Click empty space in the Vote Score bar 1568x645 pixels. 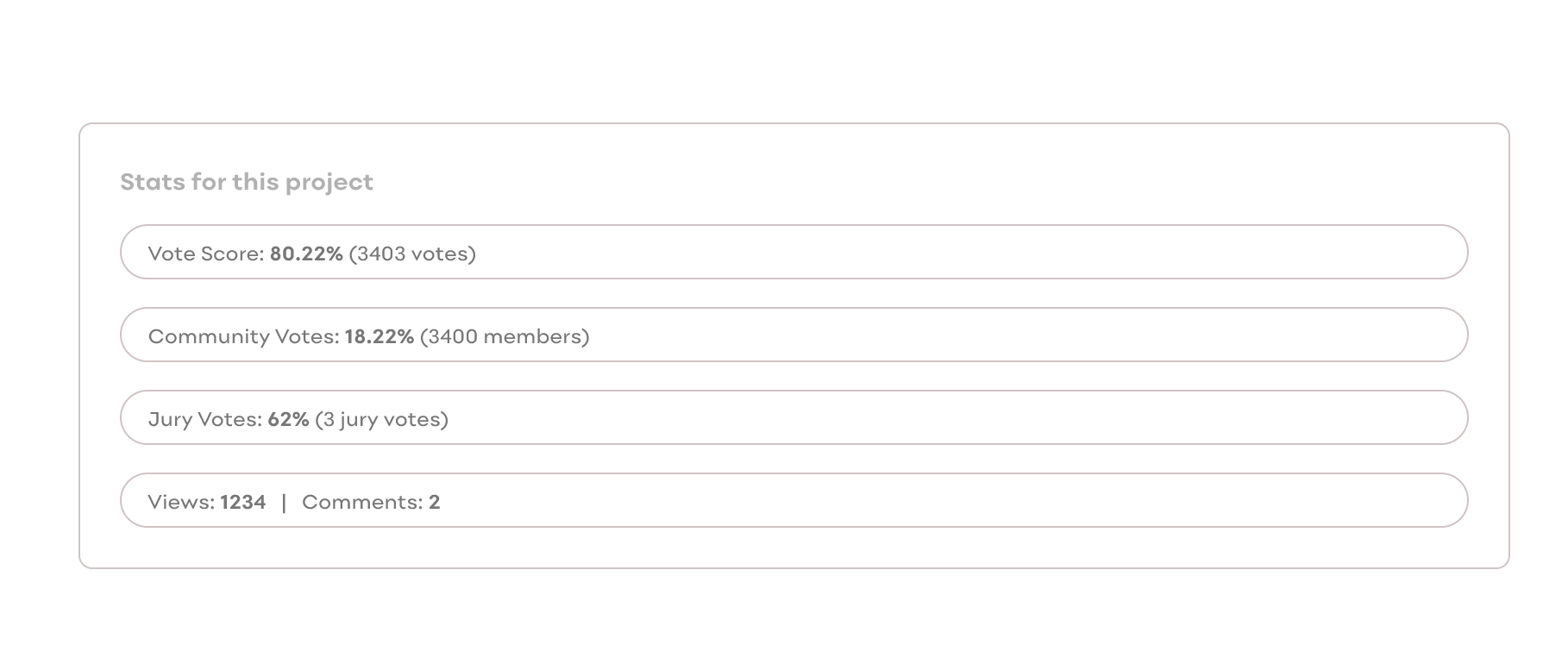[949, 253]
